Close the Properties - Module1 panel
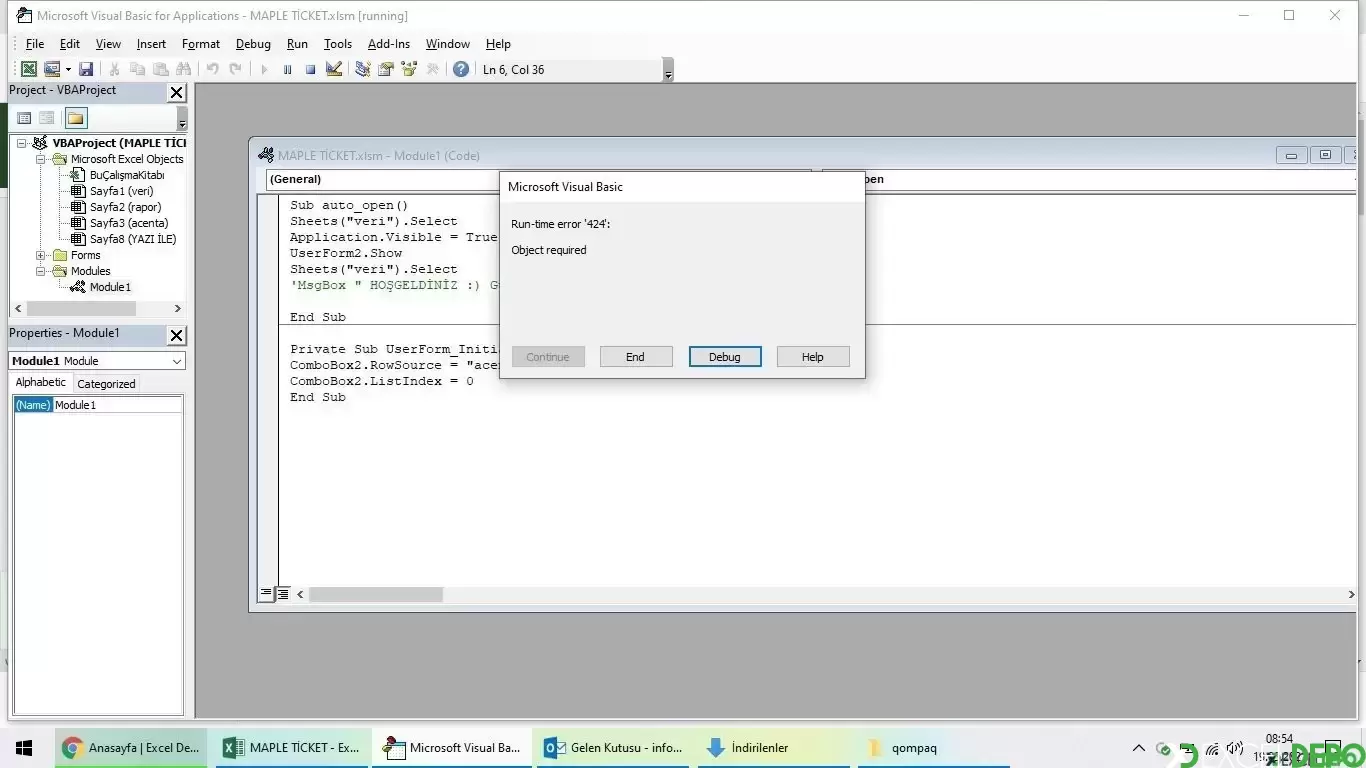Viewport: 1366px width, 768px height. 176,335
